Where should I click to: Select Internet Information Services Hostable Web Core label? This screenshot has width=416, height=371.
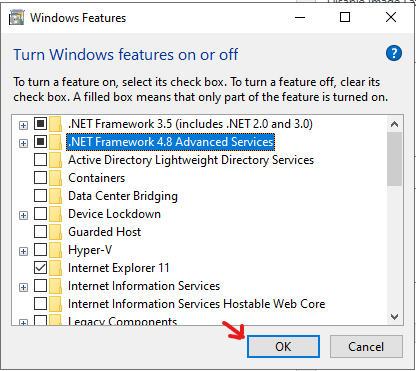click(197, 304)
